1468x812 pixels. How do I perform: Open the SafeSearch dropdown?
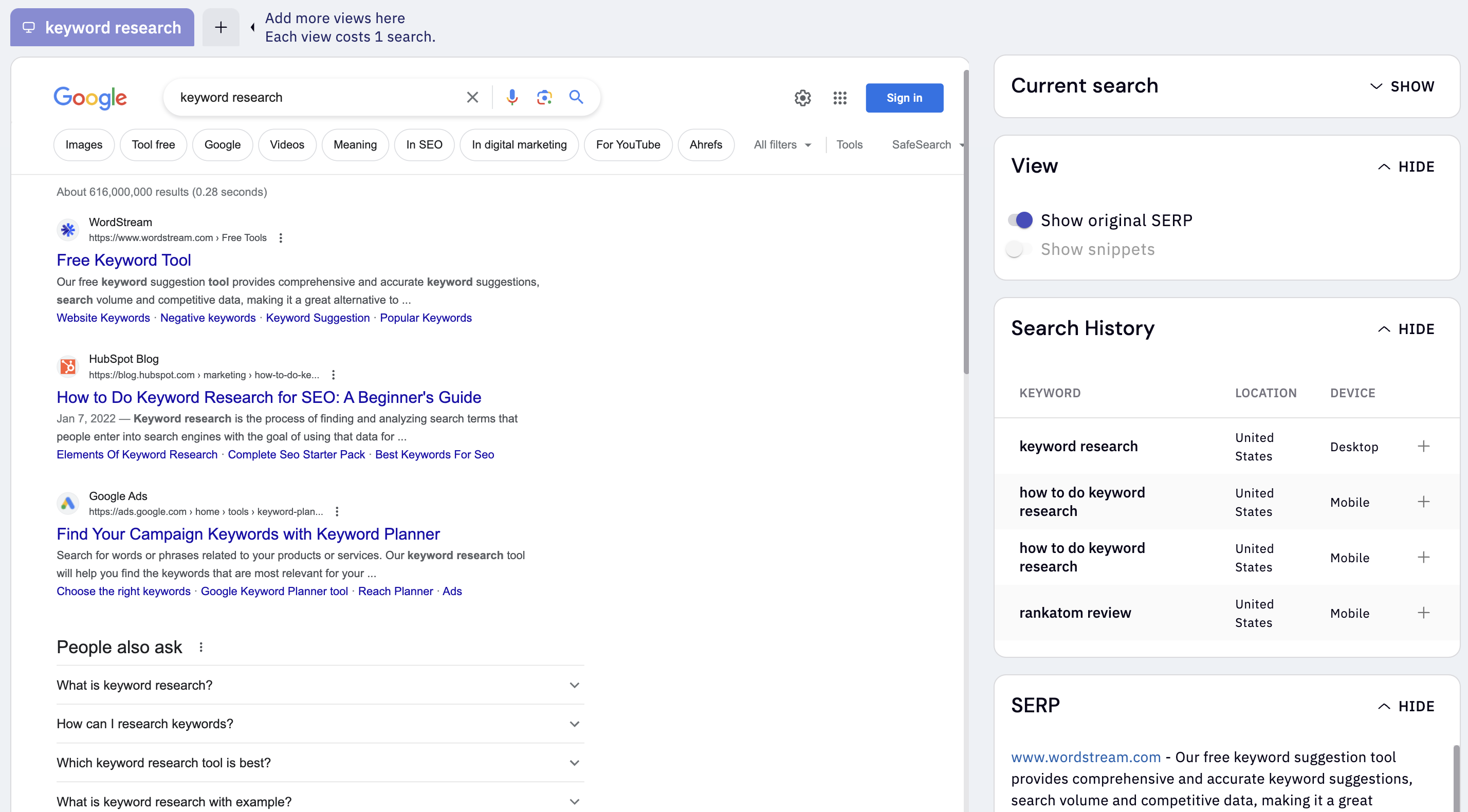(927, 145)
